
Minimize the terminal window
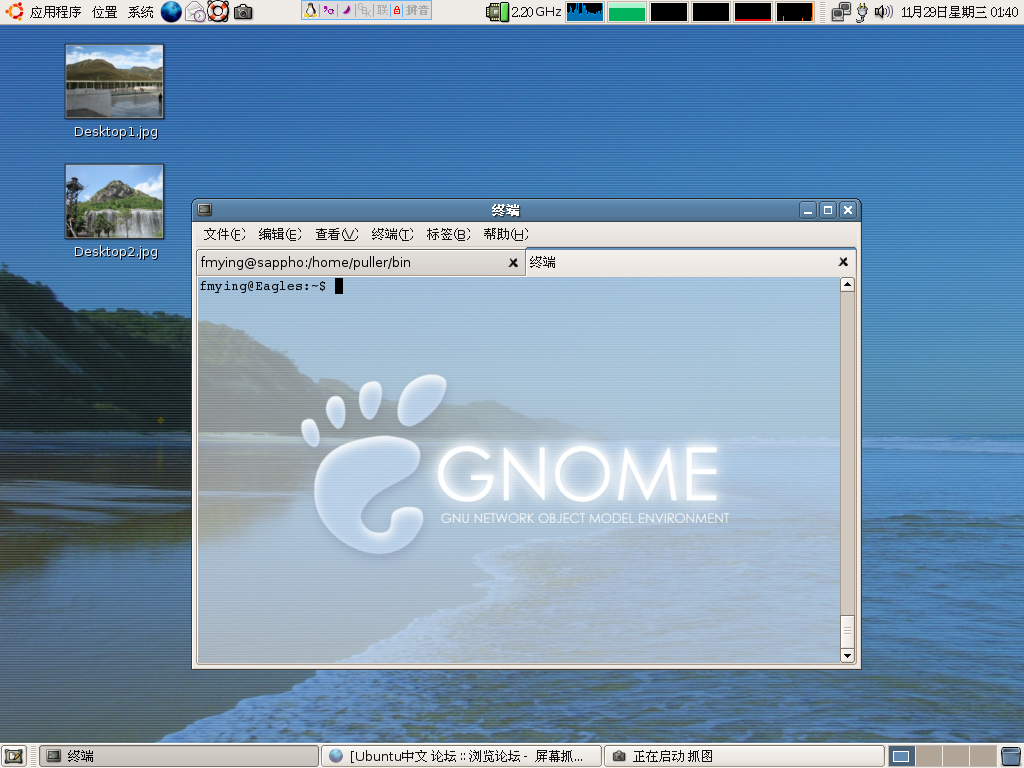(808, 210)
